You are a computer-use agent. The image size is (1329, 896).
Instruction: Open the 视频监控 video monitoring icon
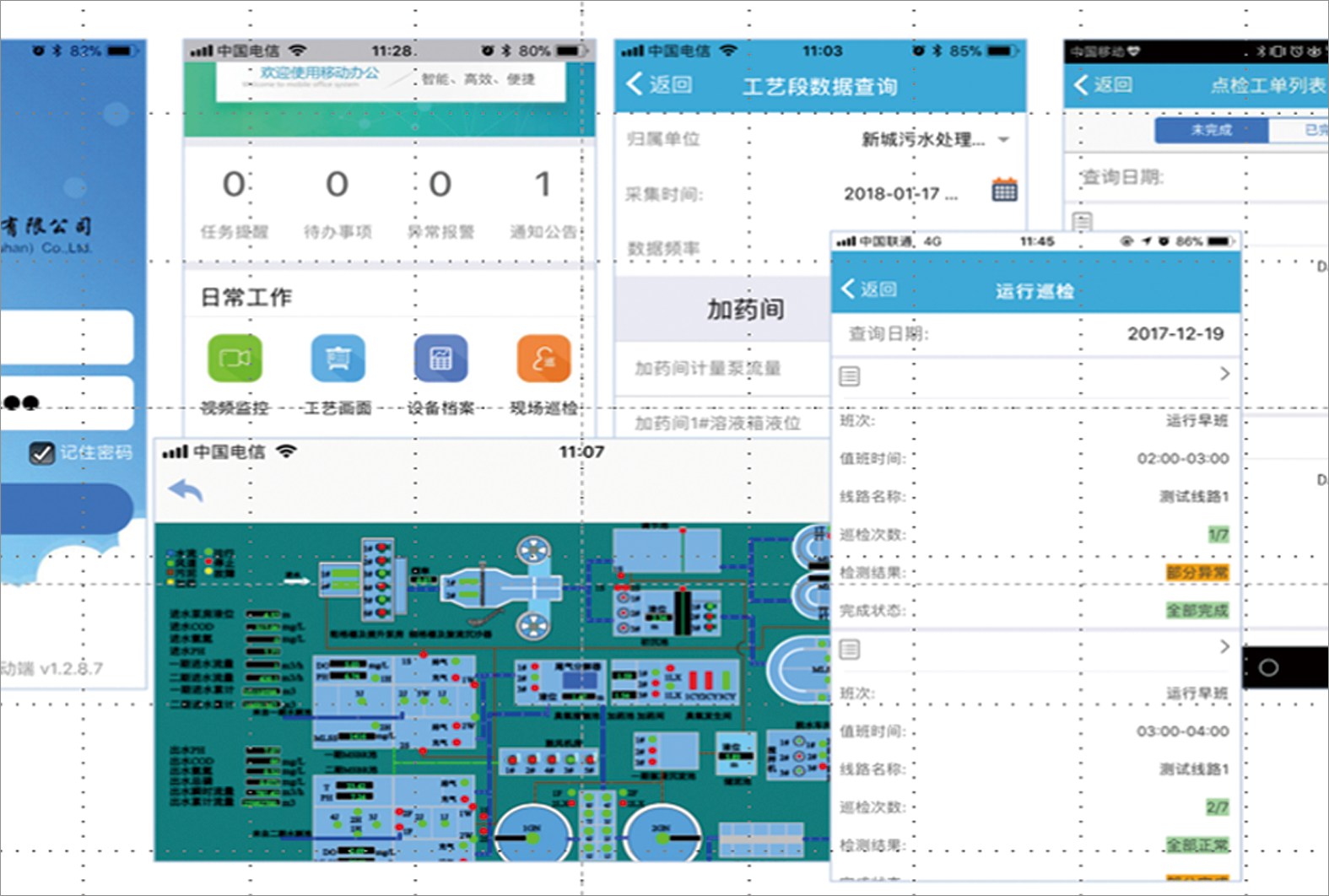click(x=235, y=359)
